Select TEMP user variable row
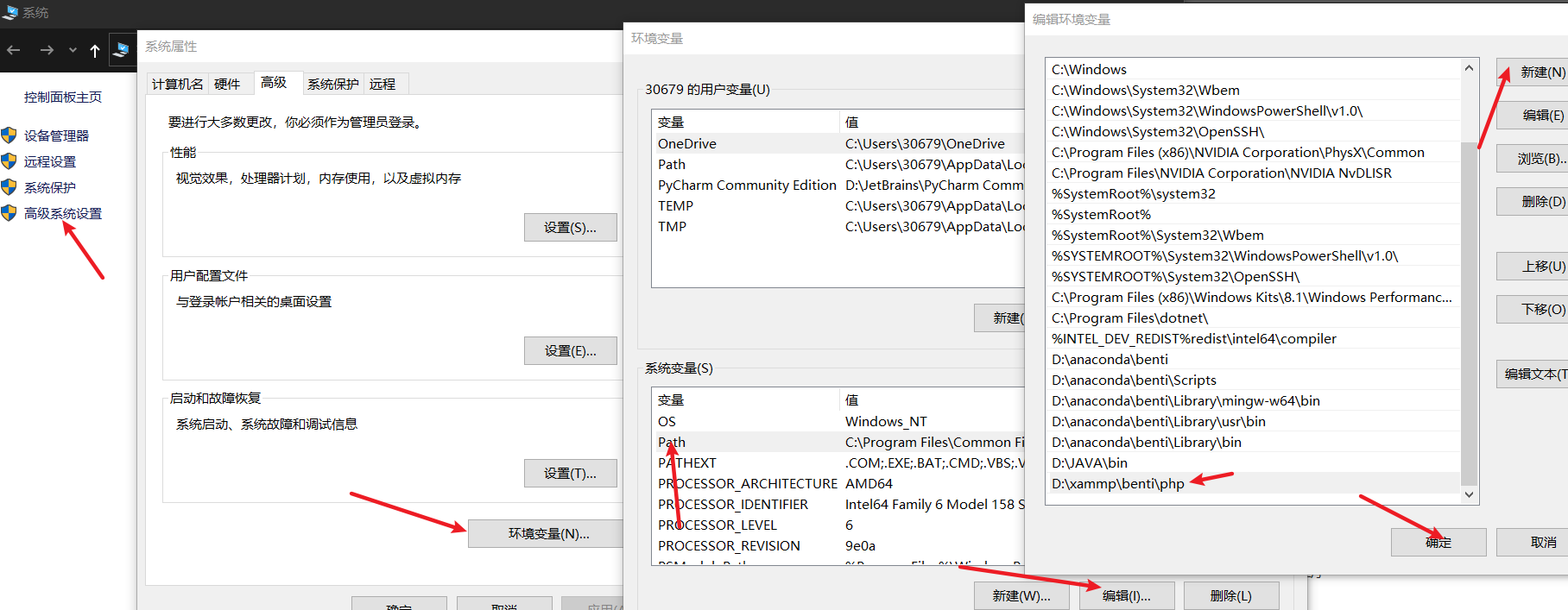The width and height of the screenshot is (1568, 610). coord(838,206)
